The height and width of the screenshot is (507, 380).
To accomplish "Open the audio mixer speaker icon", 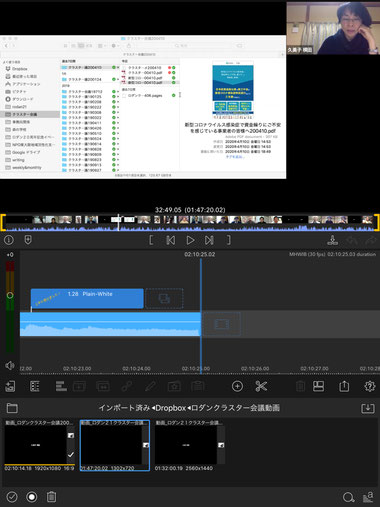I will pyautogui.click(x=9, y=366).
